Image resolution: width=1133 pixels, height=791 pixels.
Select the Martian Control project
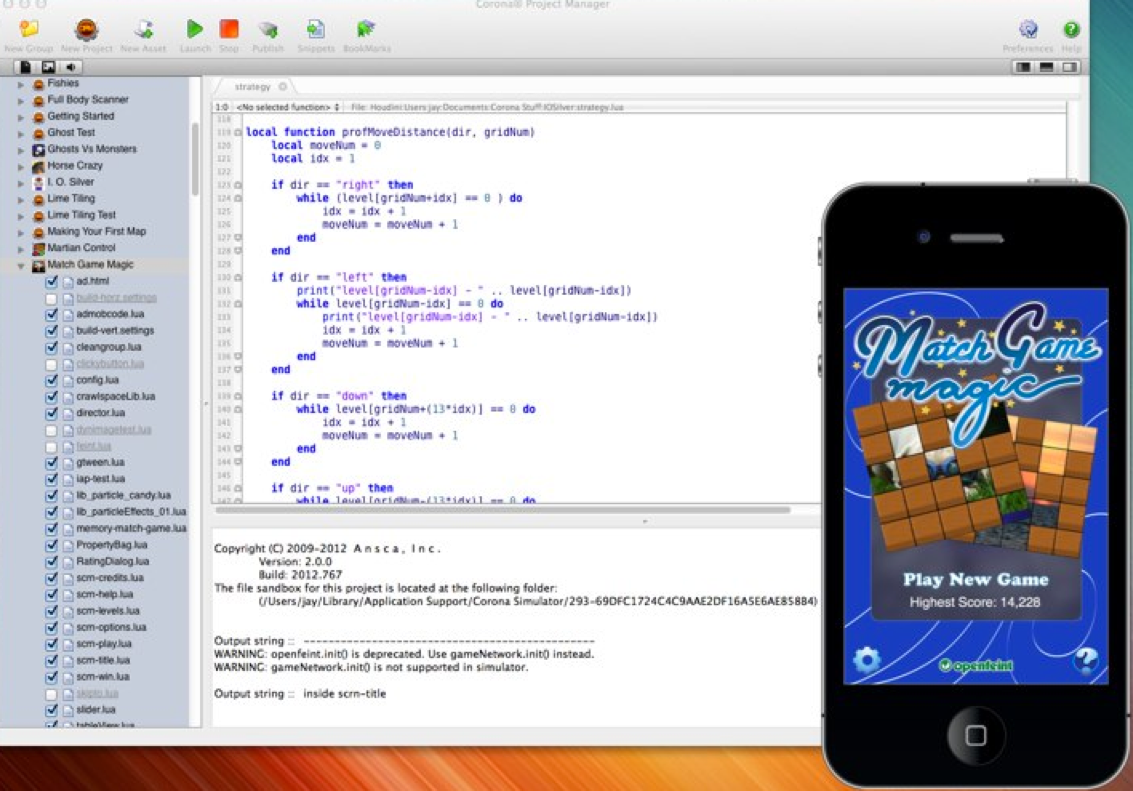81,248
